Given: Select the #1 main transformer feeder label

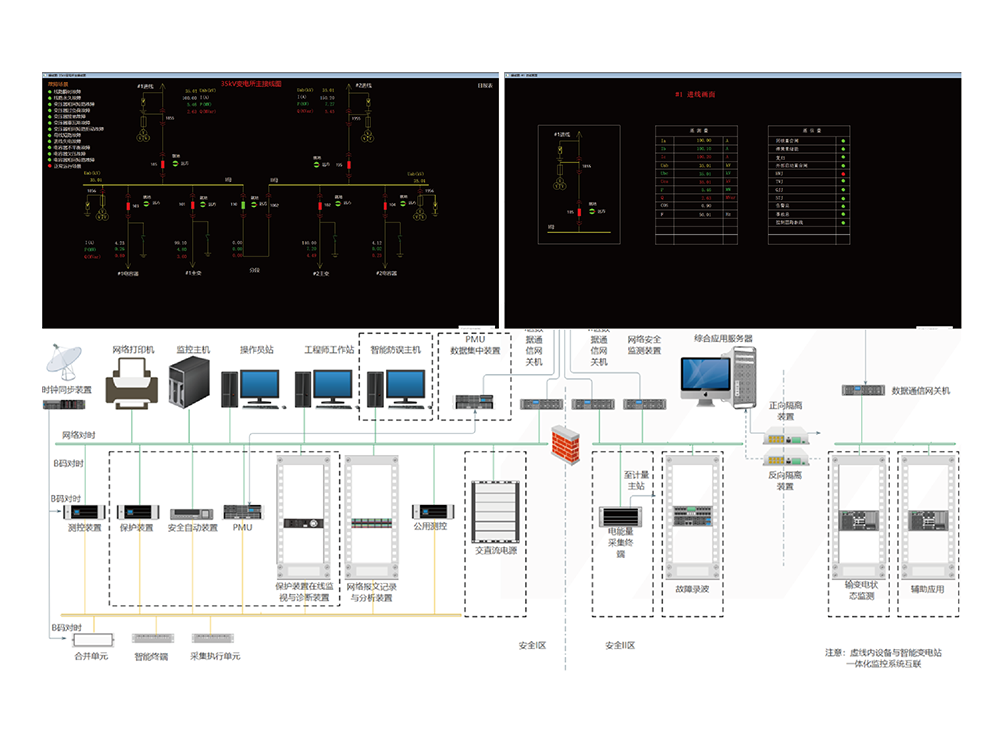Looking at the screenshot, I should click(193, 272).
